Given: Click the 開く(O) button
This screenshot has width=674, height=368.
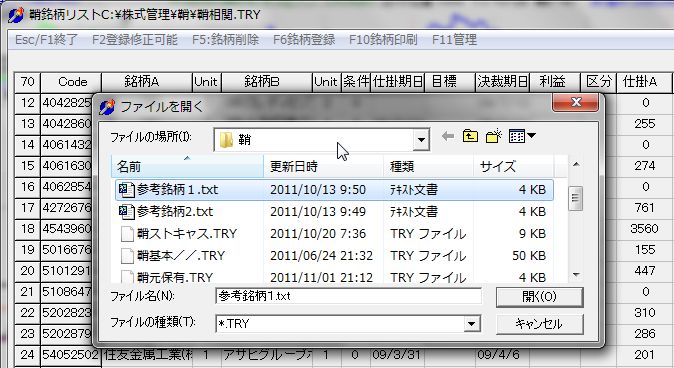Looking at the screenshot, I should tap(539, 297).
